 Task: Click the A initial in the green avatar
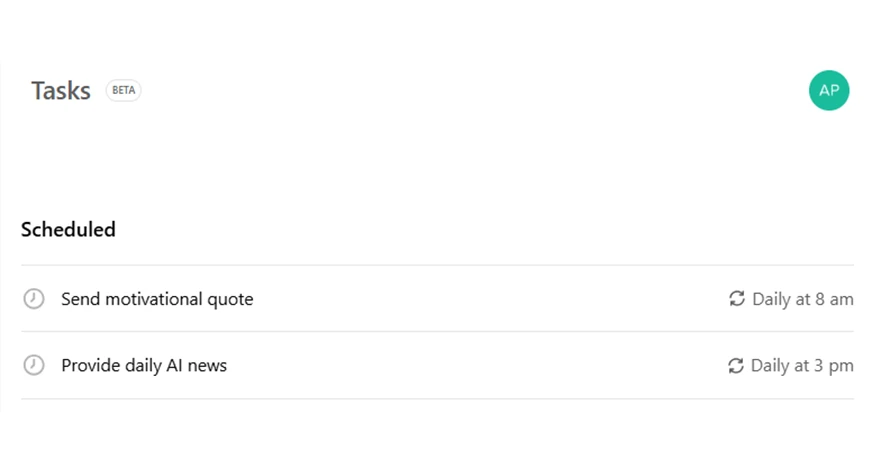pyautogui.click(x=823, y=90)
